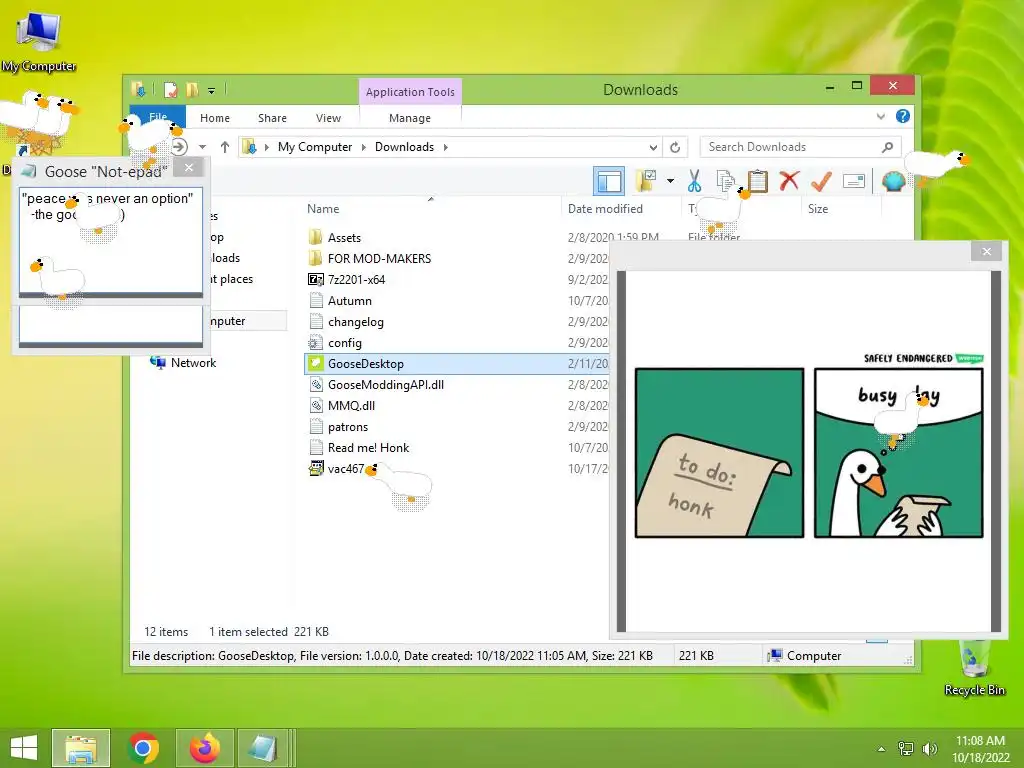Open Explorer Help question mark icon
Image resolution: width=1024 pixels, height=768 pixels.
click(903, 116)
